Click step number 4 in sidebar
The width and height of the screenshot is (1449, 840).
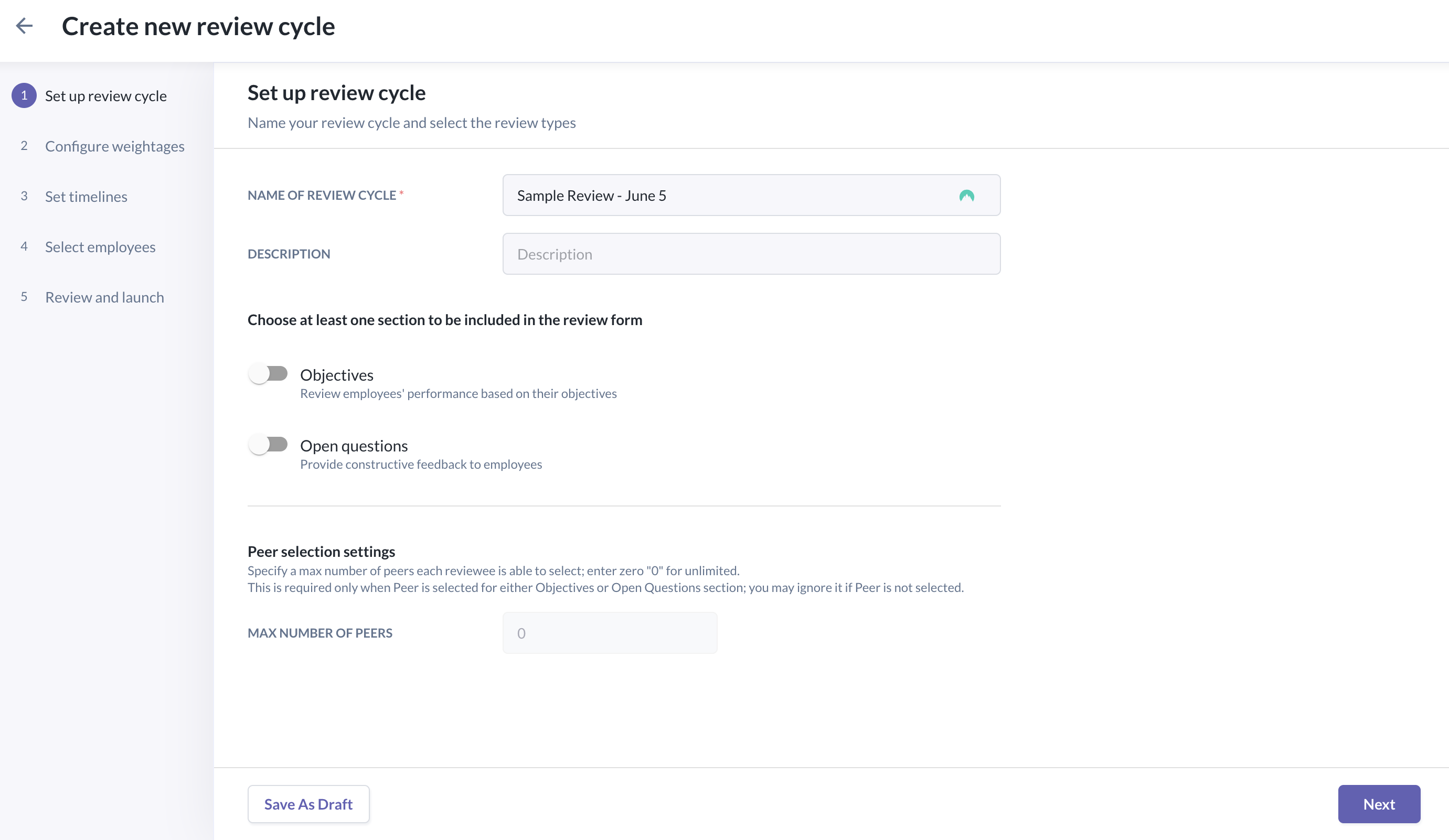click(24, 246)
